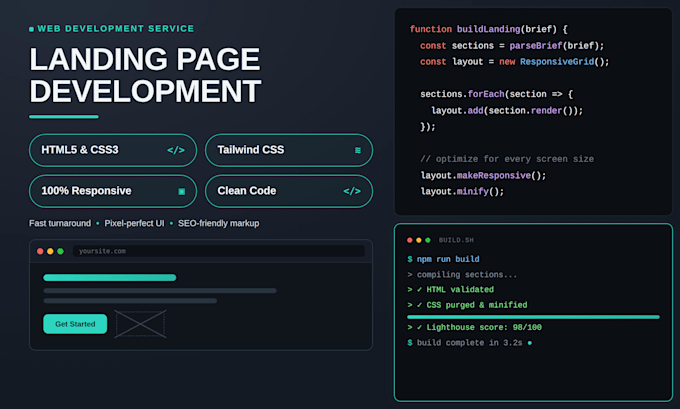Screen dimensions: 680x409
Task: Click the 'Fast turnaround' text
Action: click(60, 223)
